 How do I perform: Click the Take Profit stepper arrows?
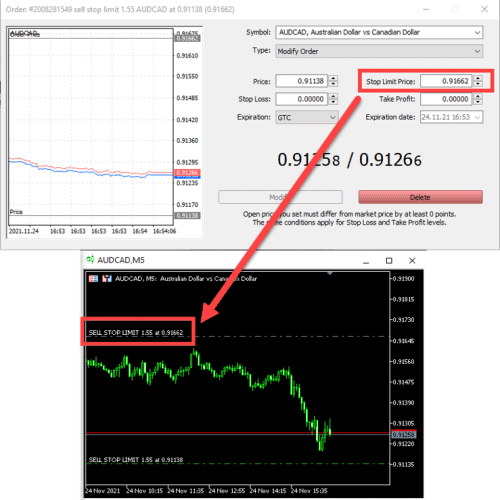[478, 99]
